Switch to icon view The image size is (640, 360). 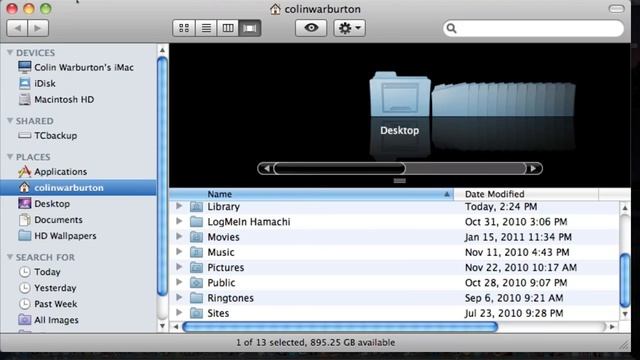pos(184,28)
